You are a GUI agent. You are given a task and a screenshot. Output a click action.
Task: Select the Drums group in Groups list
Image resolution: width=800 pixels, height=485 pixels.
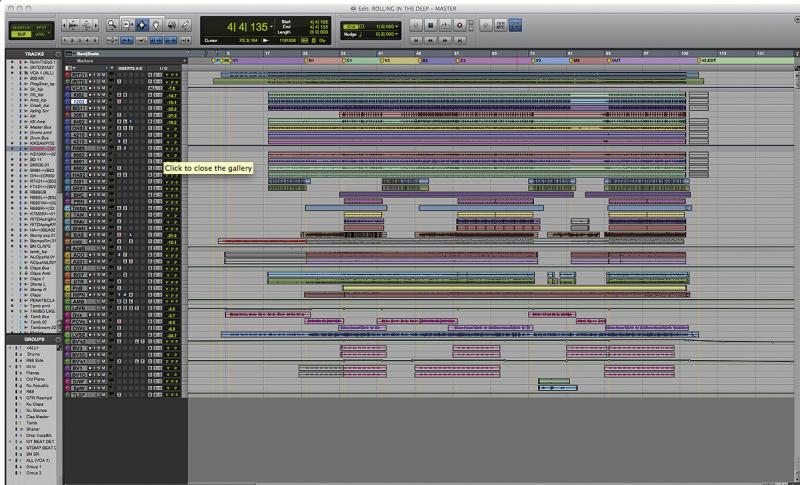pos(32,354)
